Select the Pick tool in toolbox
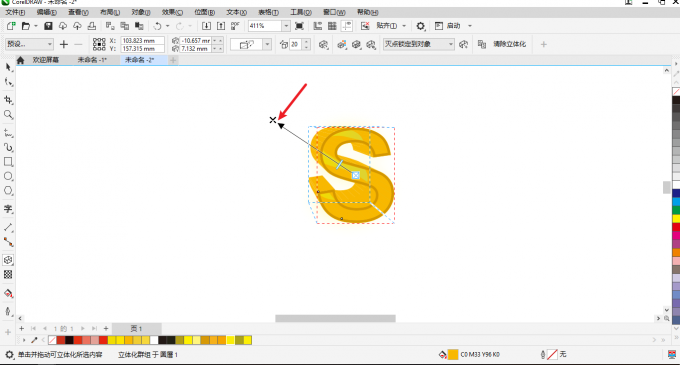Image resolution: width=680 pixels, height=365 pixels. click(8, 67)
